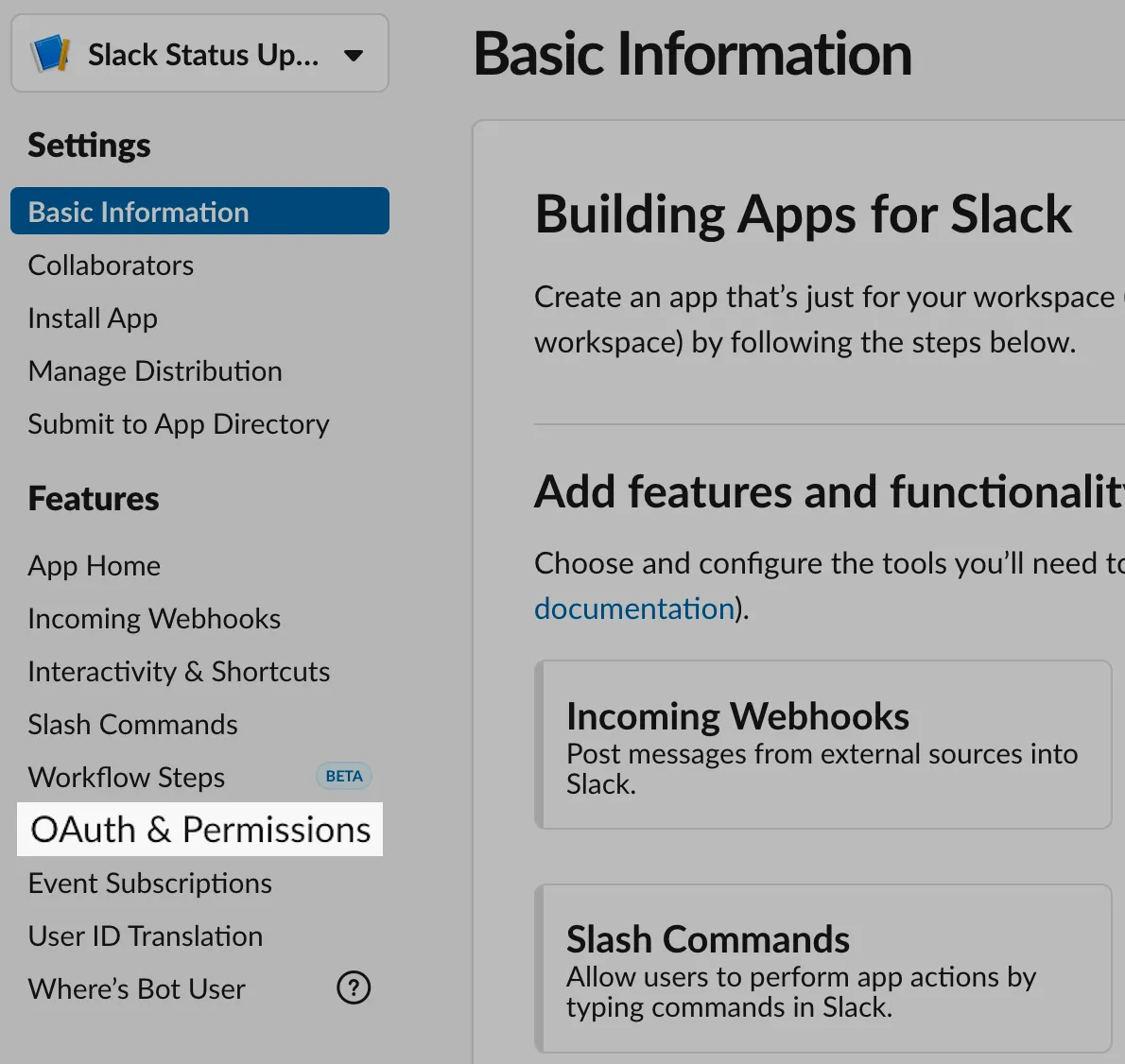
Task: Go to Event Subscriptions
Action: (x=149, y=883)
